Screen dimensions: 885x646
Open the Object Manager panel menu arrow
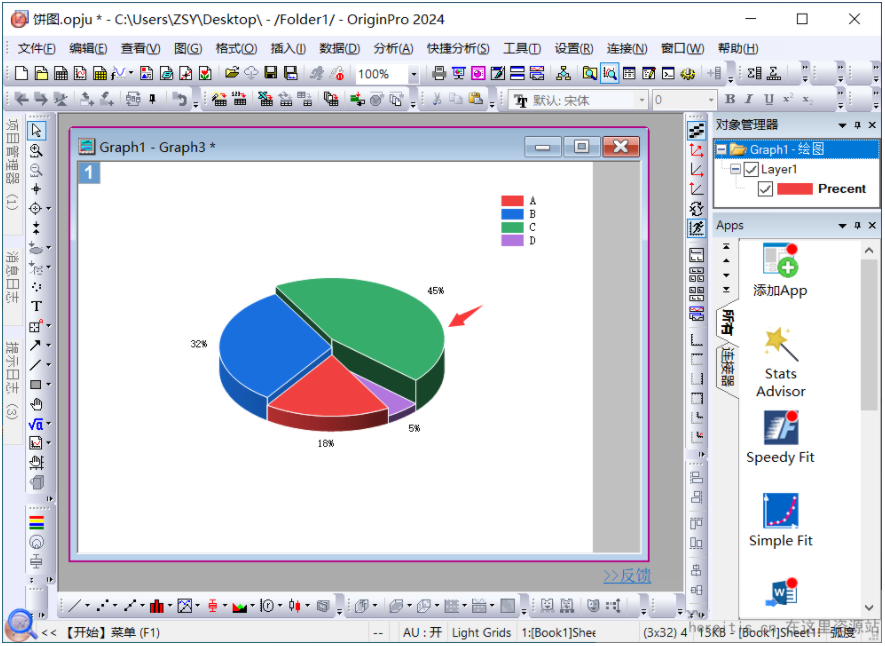842,125
